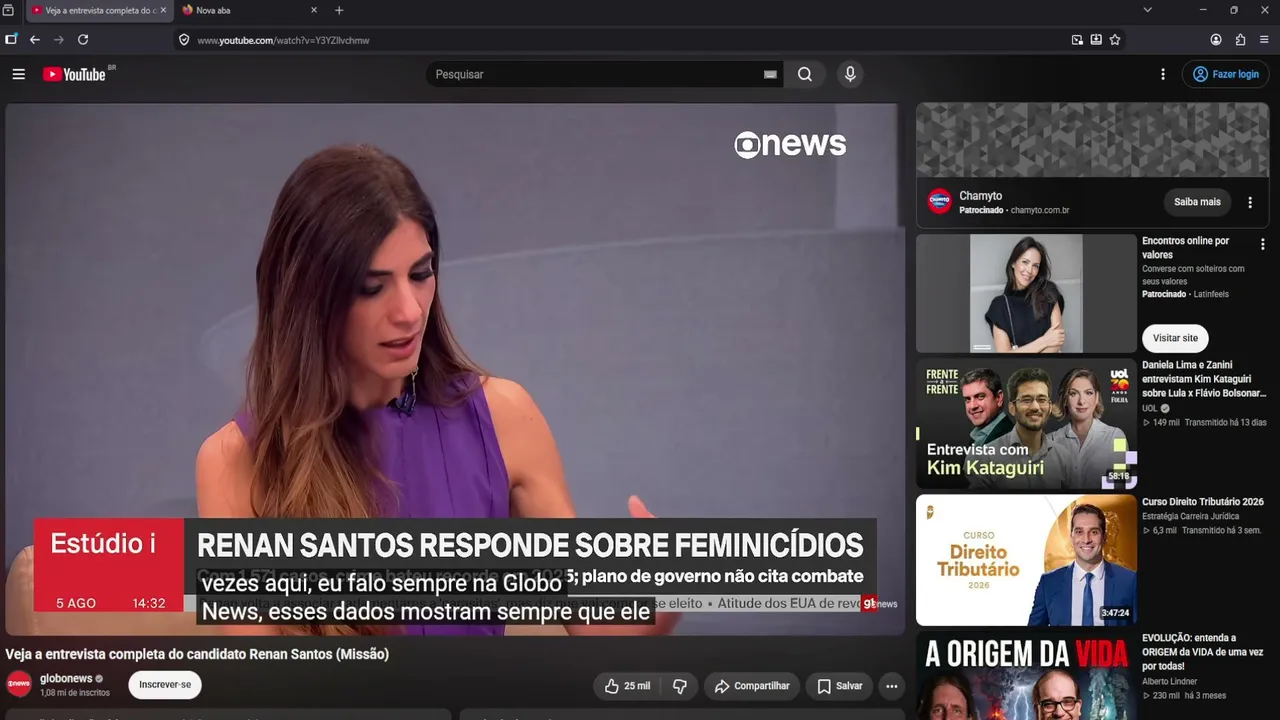
Task: Close the YouTube video tab
Action: [x=163, y=10]
